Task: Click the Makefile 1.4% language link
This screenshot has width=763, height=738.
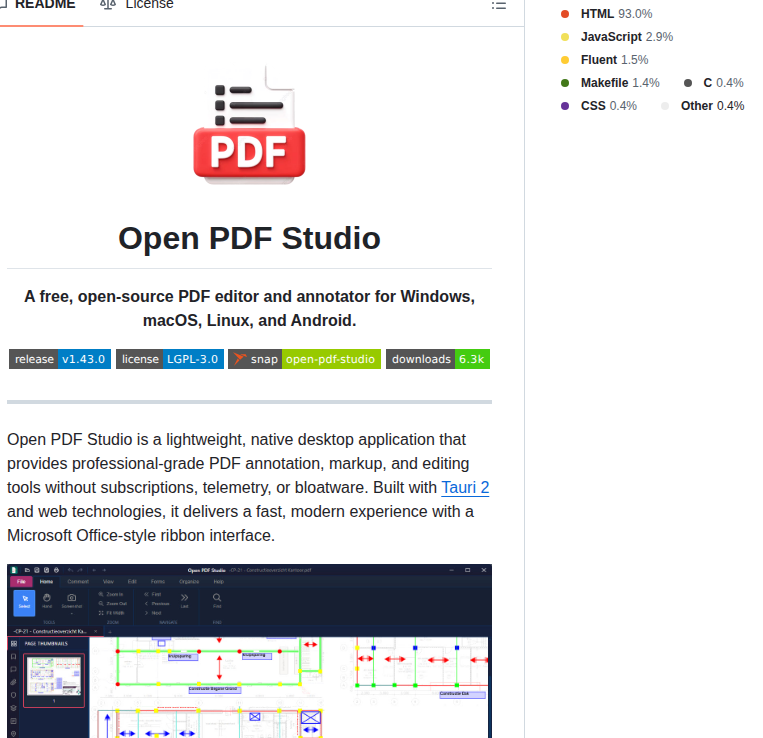Action: [610, 83]
